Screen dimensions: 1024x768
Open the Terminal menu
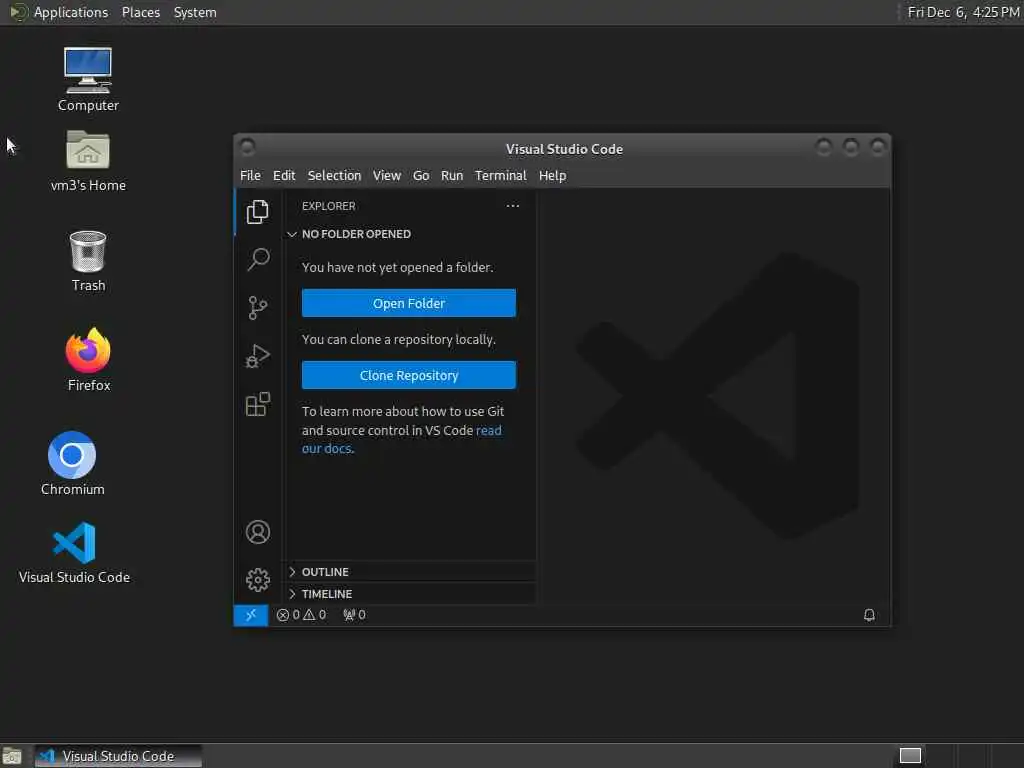pos(500,176)
